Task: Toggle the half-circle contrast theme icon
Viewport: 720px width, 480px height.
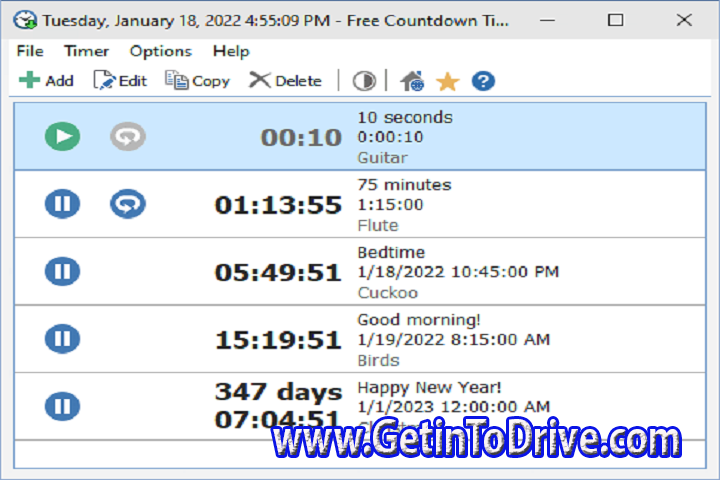Action: point(364,81)
